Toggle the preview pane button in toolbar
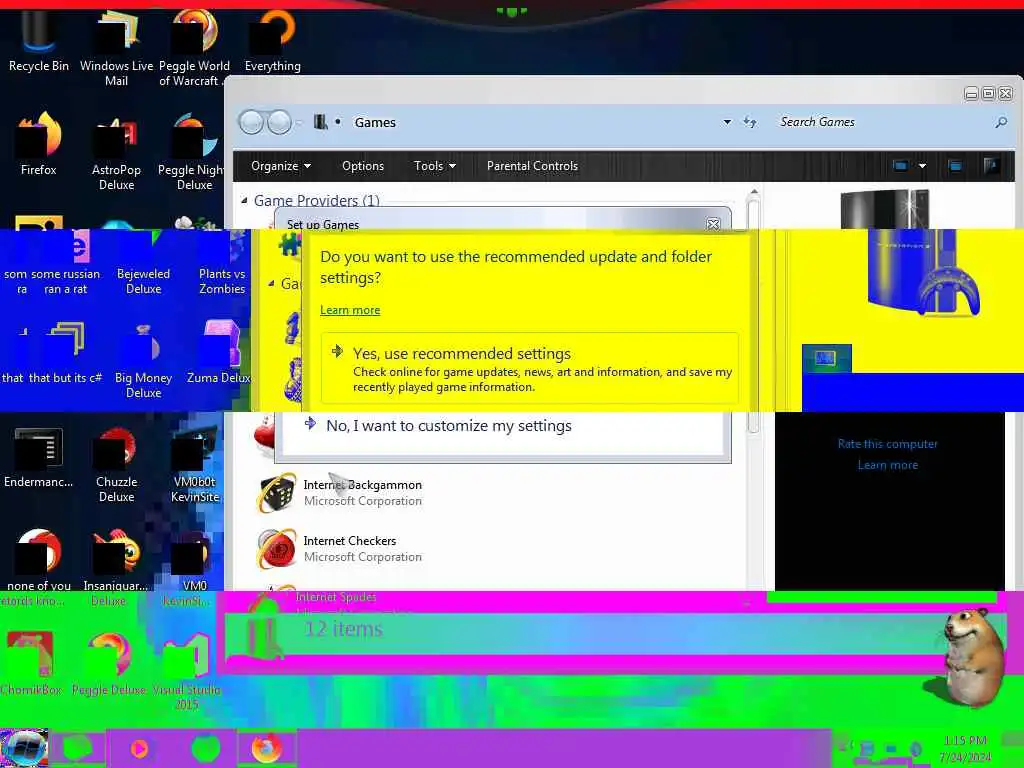The width and height of the screenshot is (1024, 768). pyautogui.click(x=955, y=166)
